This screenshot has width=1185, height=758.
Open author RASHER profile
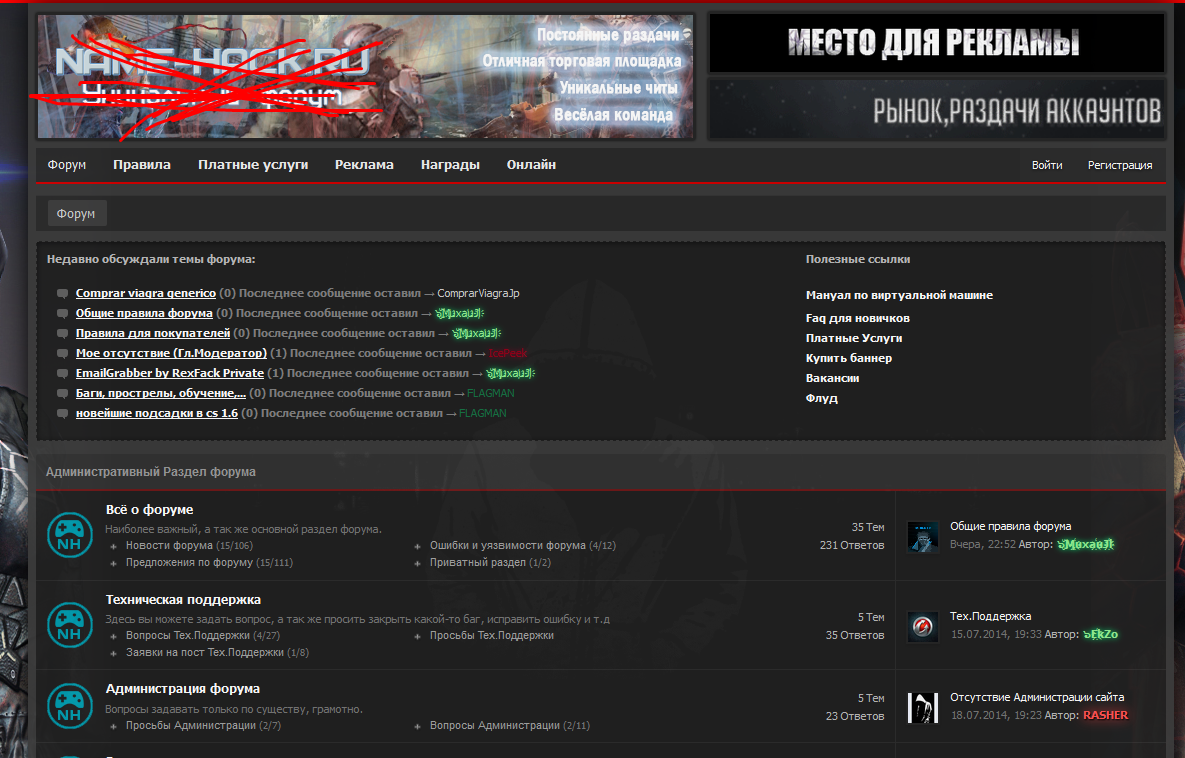(x=1106, y=715)
